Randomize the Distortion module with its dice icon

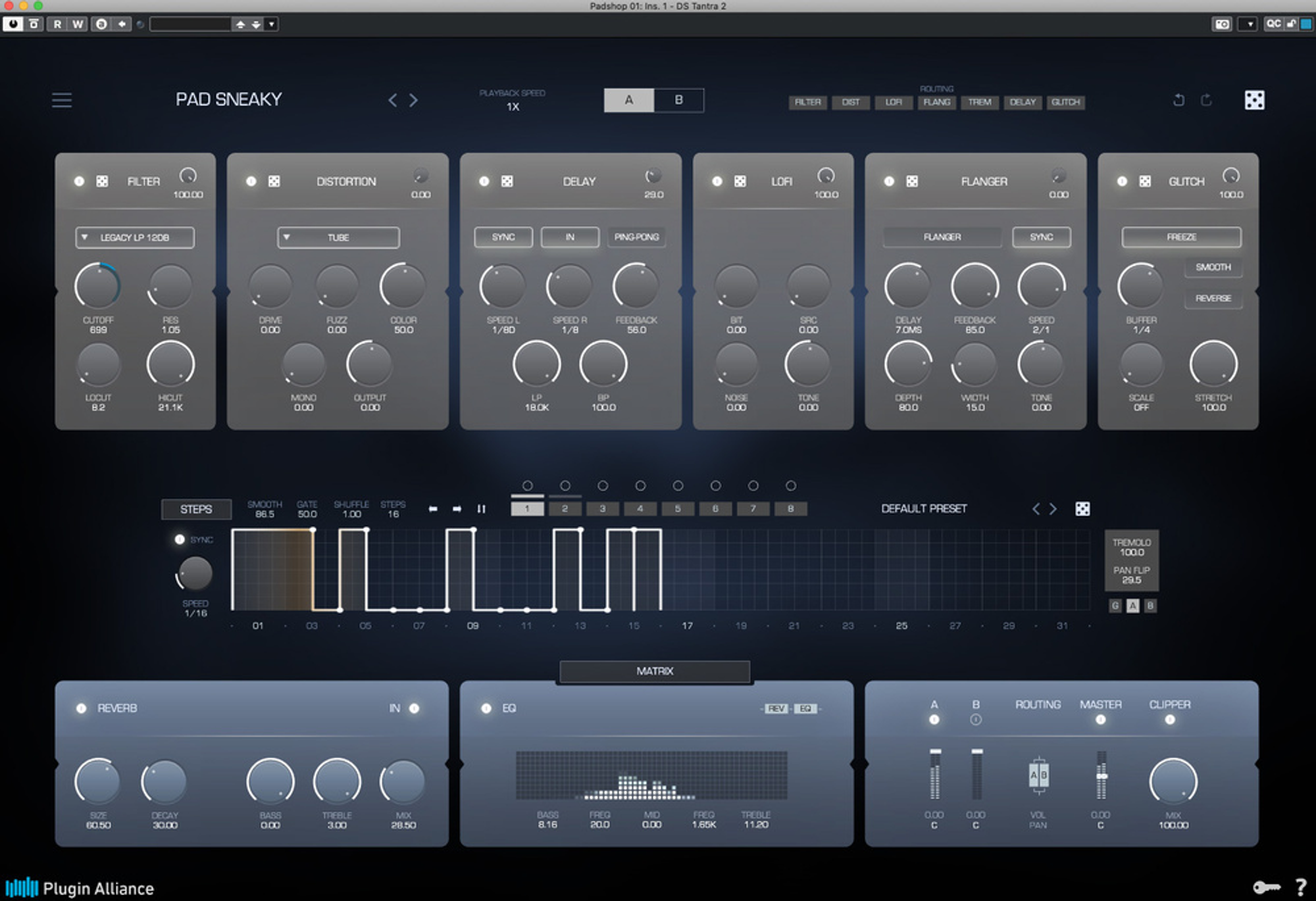[274, 181]
